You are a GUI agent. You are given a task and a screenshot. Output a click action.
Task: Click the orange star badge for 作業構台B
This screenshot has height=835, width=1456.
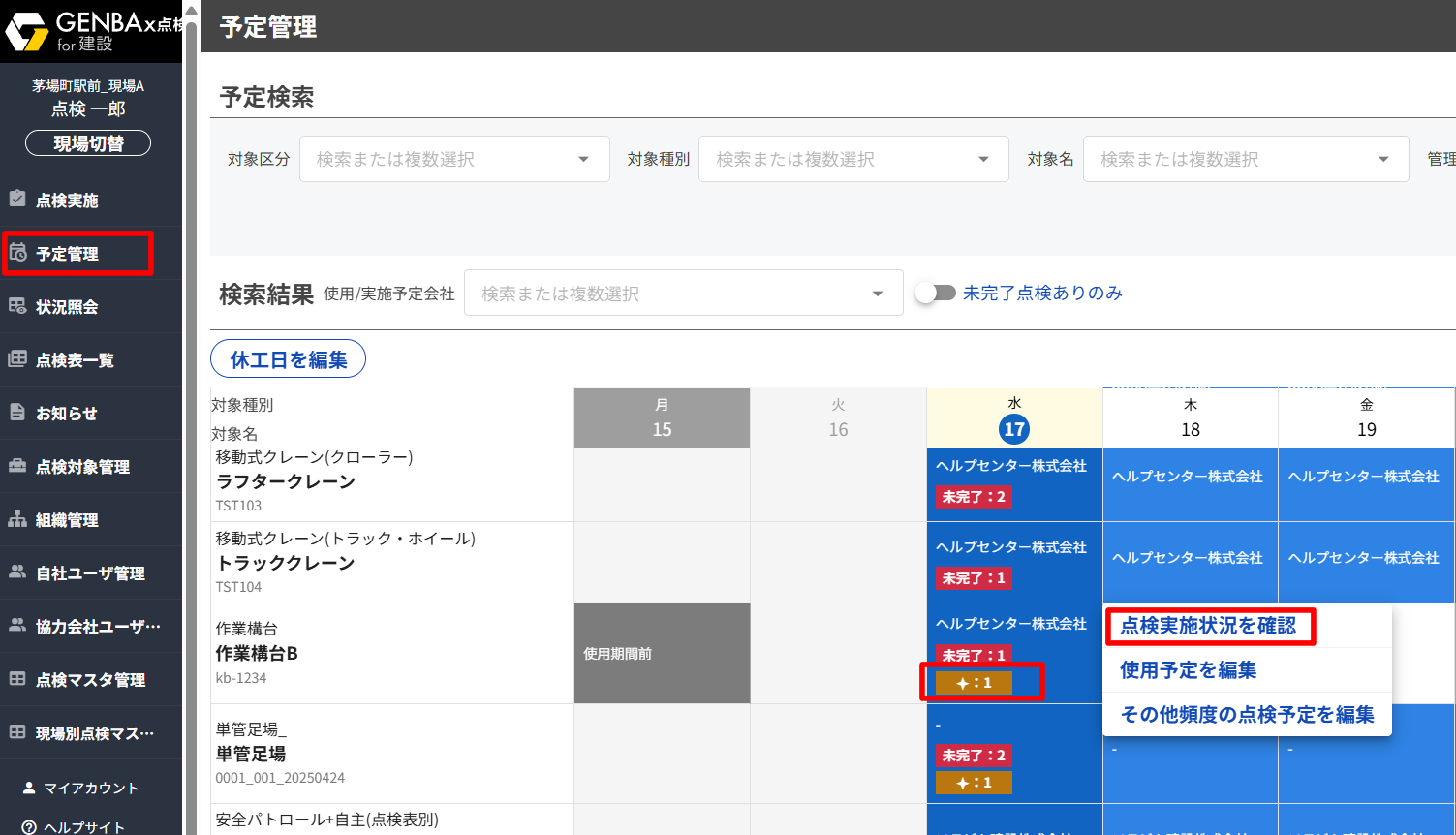click(x=974, y=683)
